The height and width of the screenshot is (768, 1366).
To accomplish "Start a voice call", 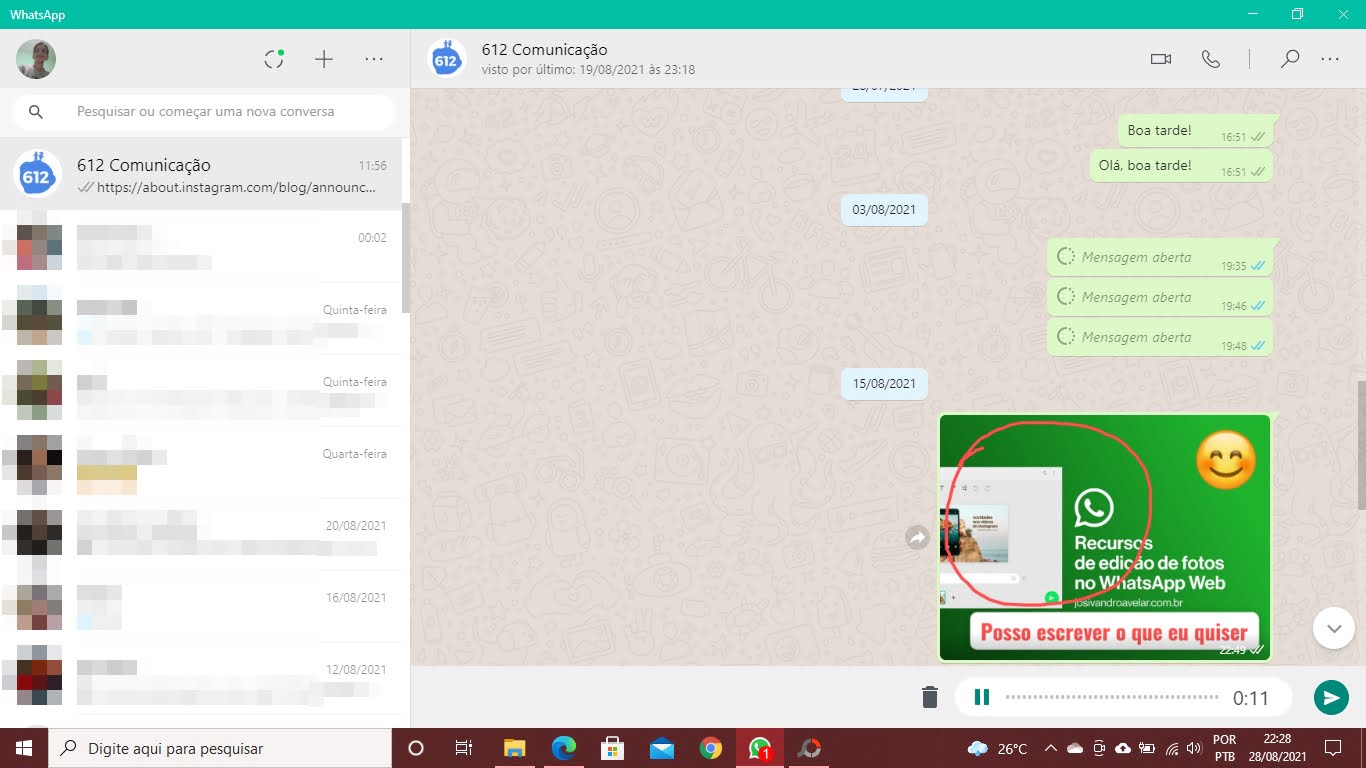I will pos(1211,59).
